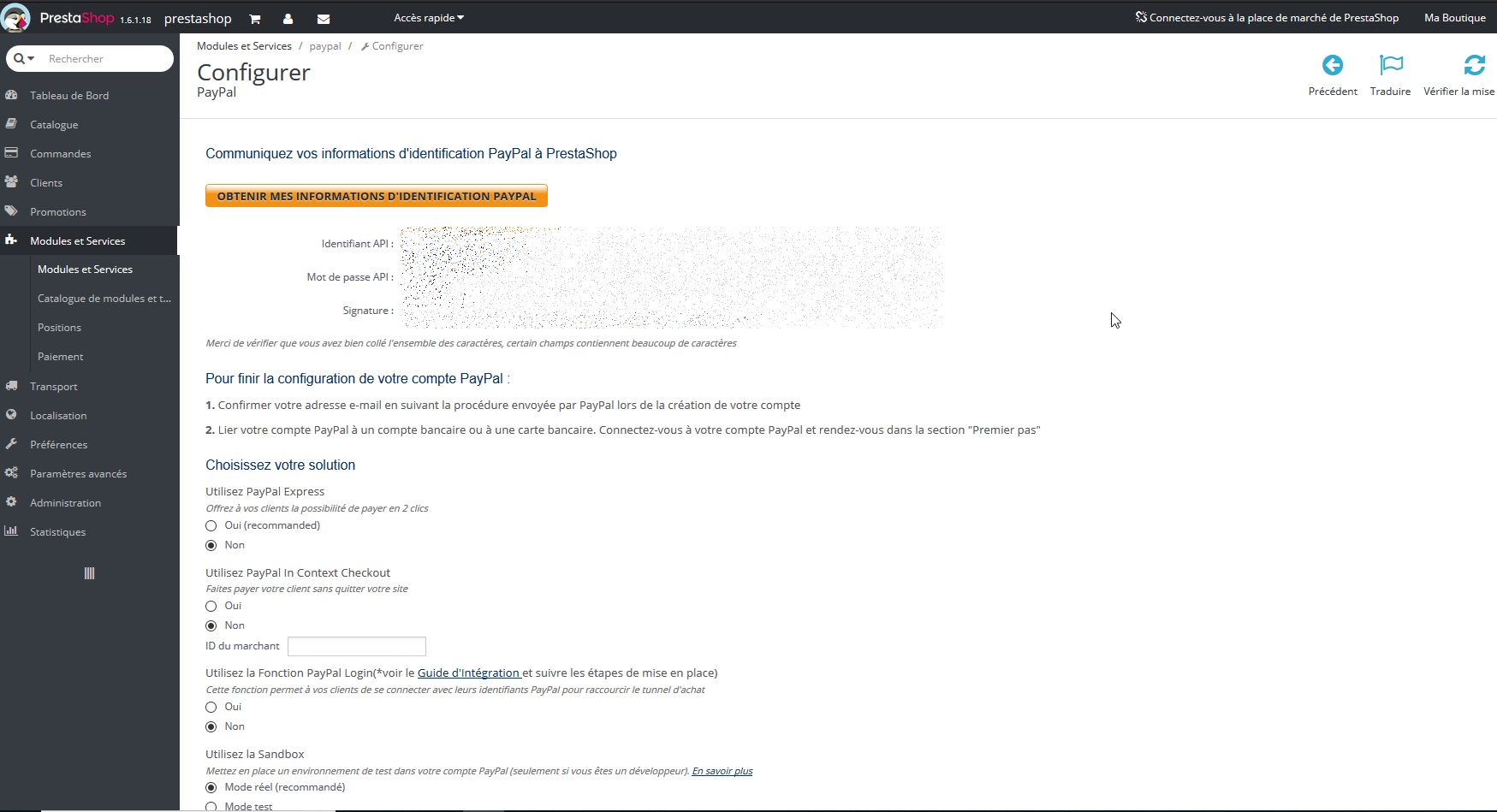The height and width of the screenshot is (812, 1497).
Task: Open the Paiement submenu item
Action: pos(60,357)
